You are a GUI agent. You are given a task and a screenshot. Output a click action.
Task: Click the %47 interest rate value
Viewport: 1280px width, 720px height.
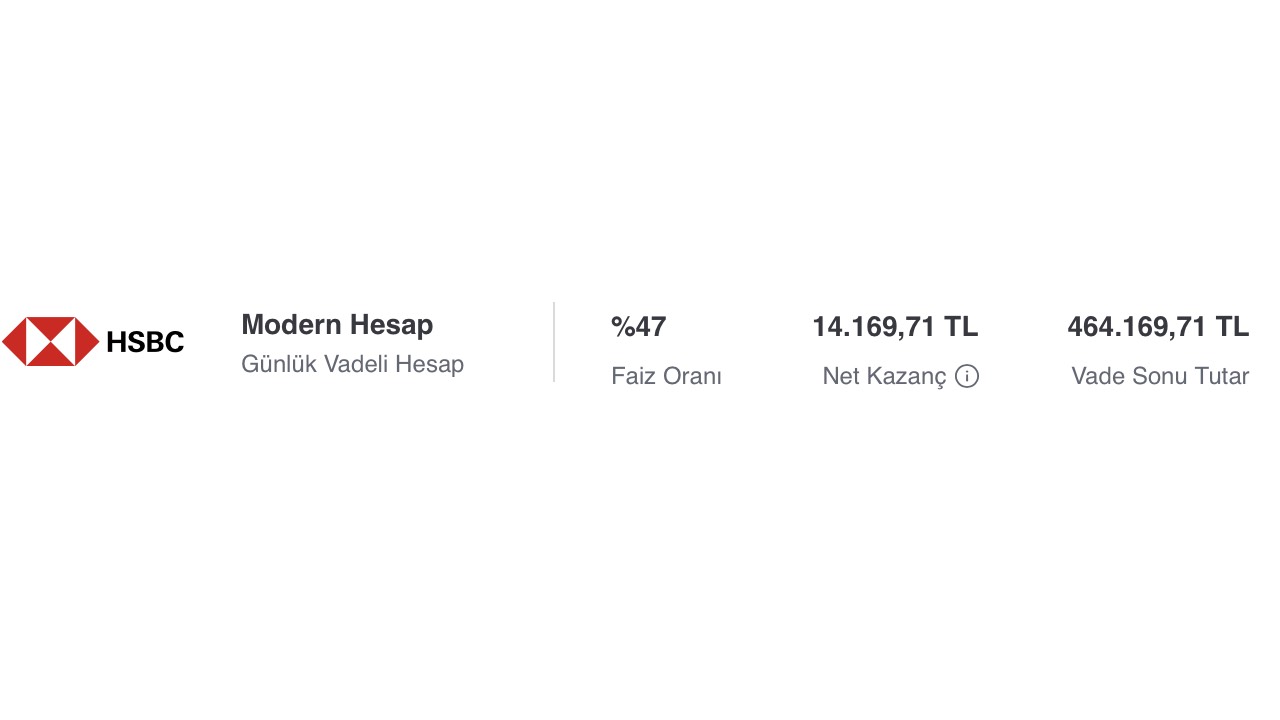point(638,327)
